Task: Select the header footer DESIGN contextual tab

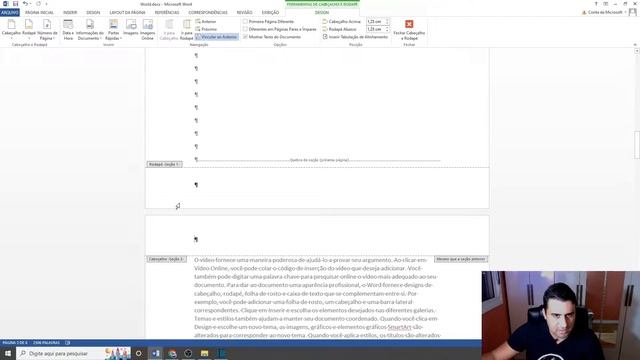Action: pos(322,13)
